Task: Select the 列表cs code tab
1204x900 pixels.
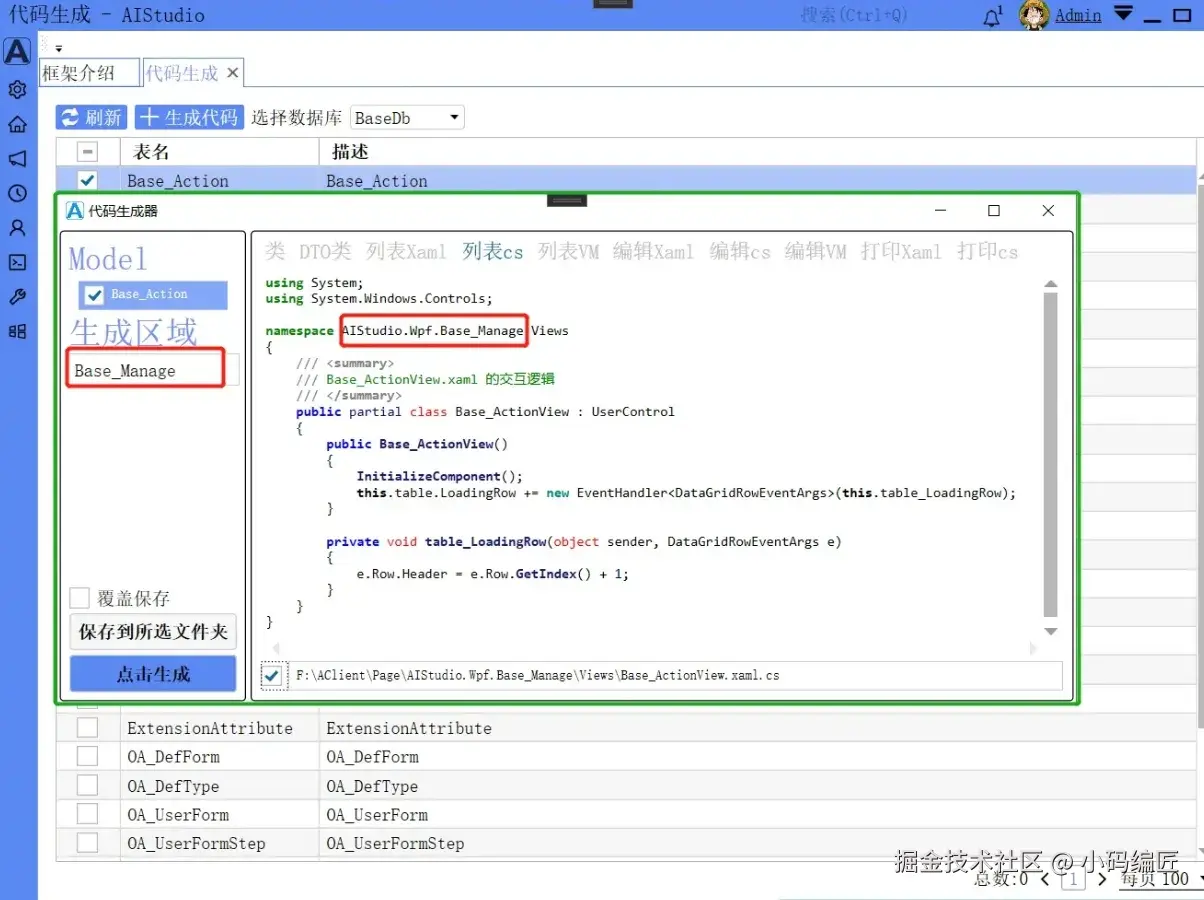Action: (493, 252)
